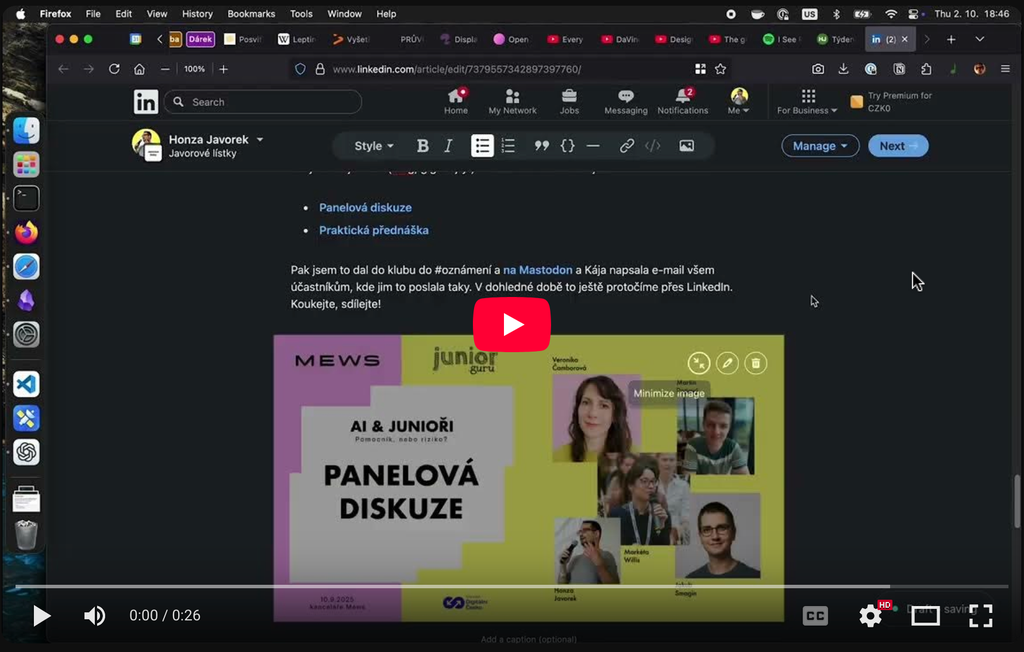Click the insert image icon
The width and height of the screenshot is (1024, 652).
click(686, 146)
